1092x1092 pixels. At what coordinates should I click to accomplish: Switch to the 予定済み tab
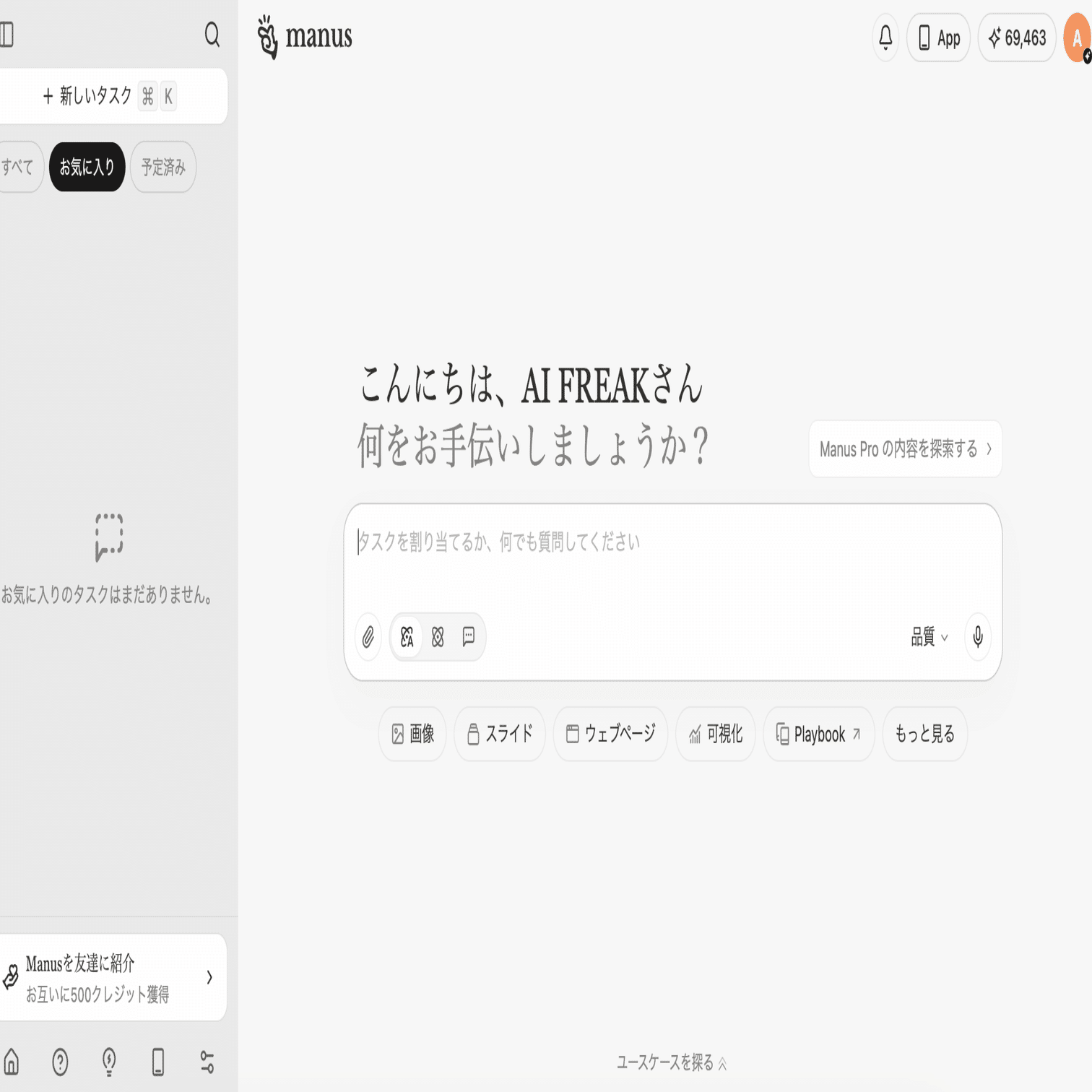click(163, 167)
